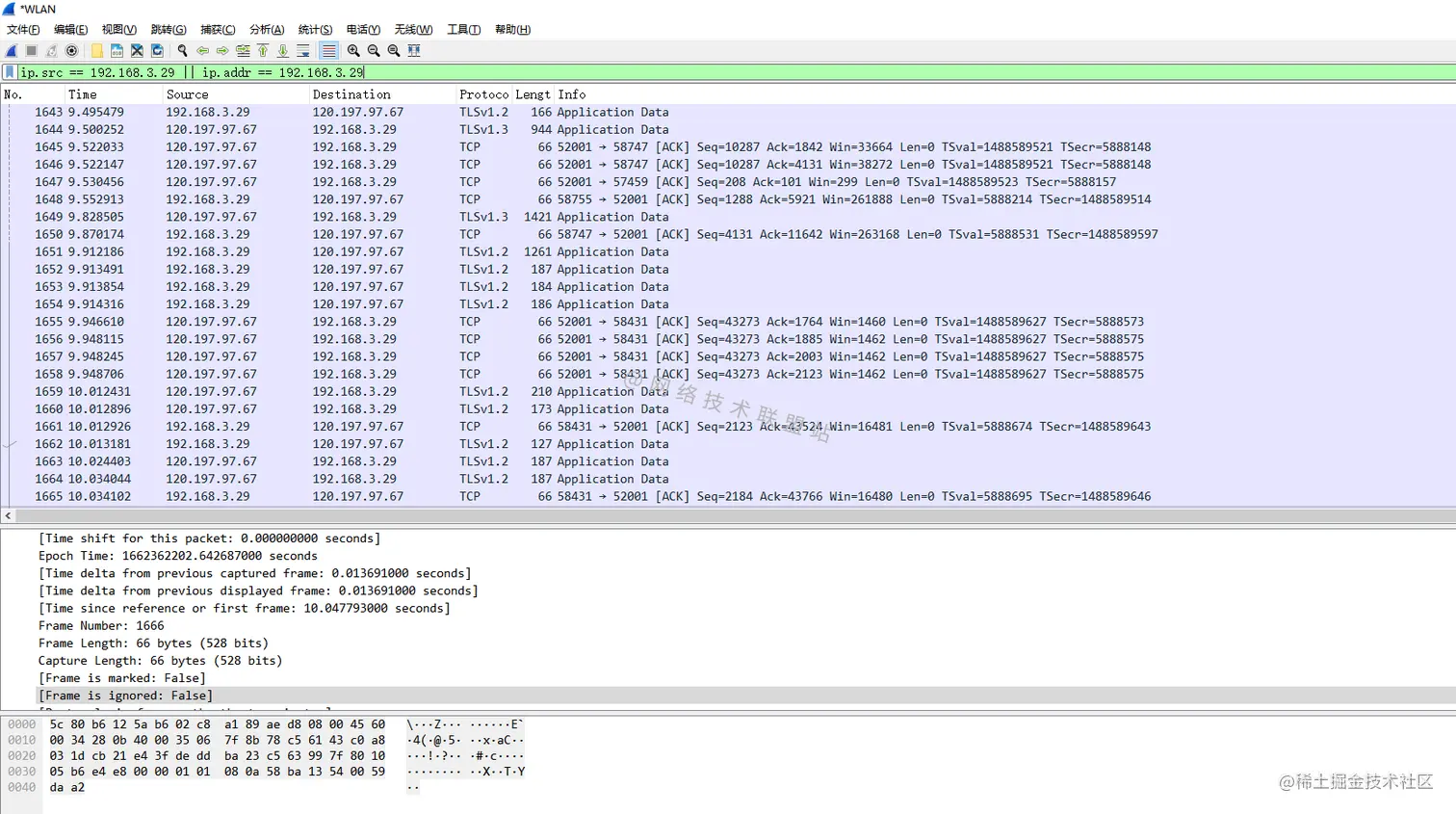
Task: Close this capture file
Action: (x=137, y=50)
